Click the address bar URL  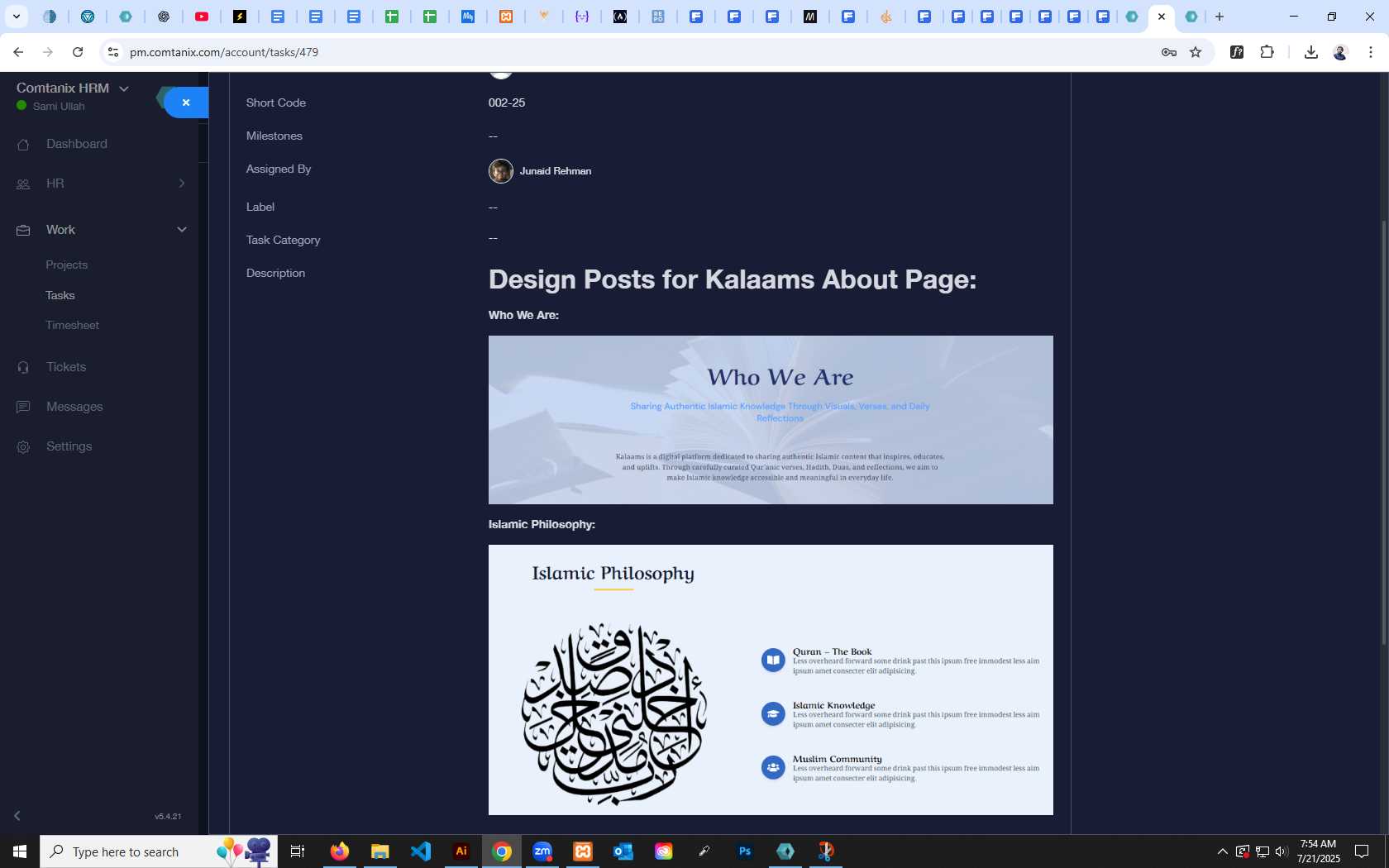tap(224, 52)
